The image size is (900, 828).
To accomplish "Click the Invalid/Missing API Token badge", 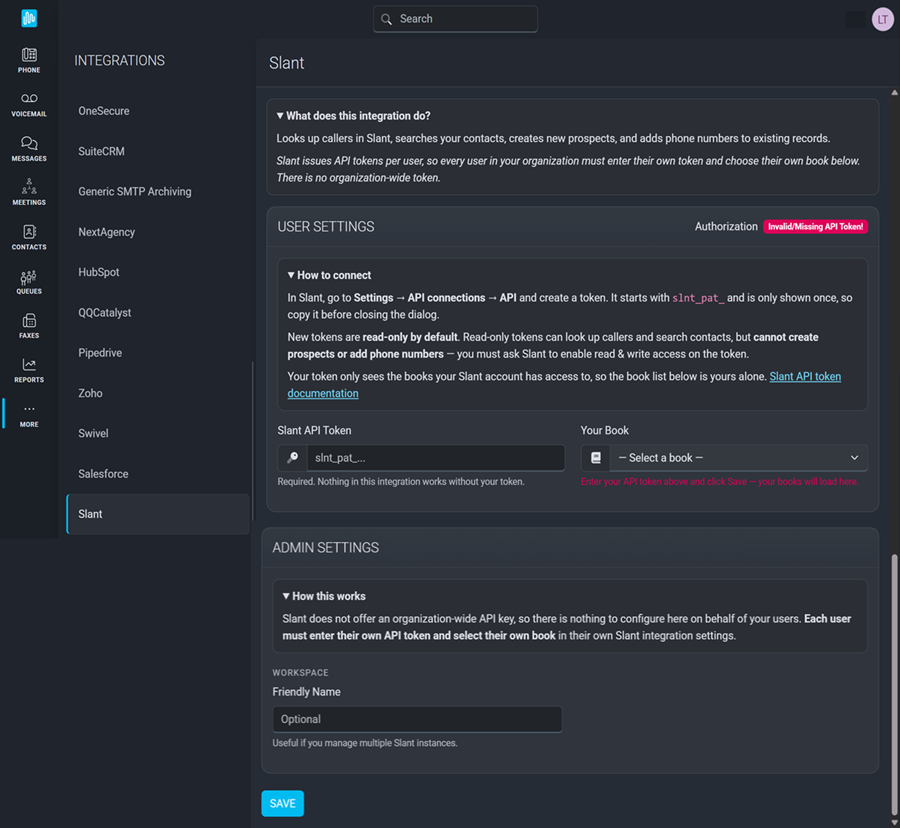I will click(815, 227).
